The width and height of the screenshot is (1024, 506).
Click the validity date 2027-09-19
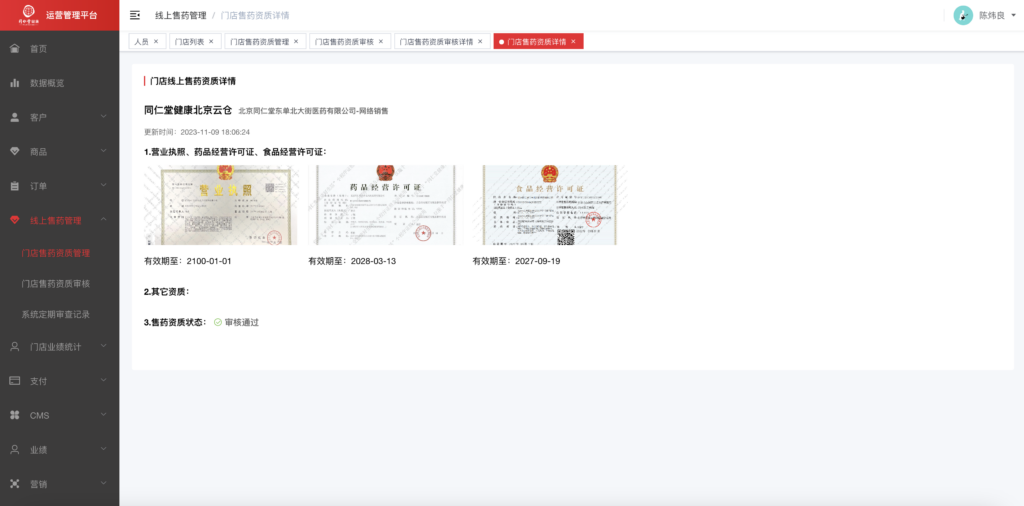click(x=537, y=261)
